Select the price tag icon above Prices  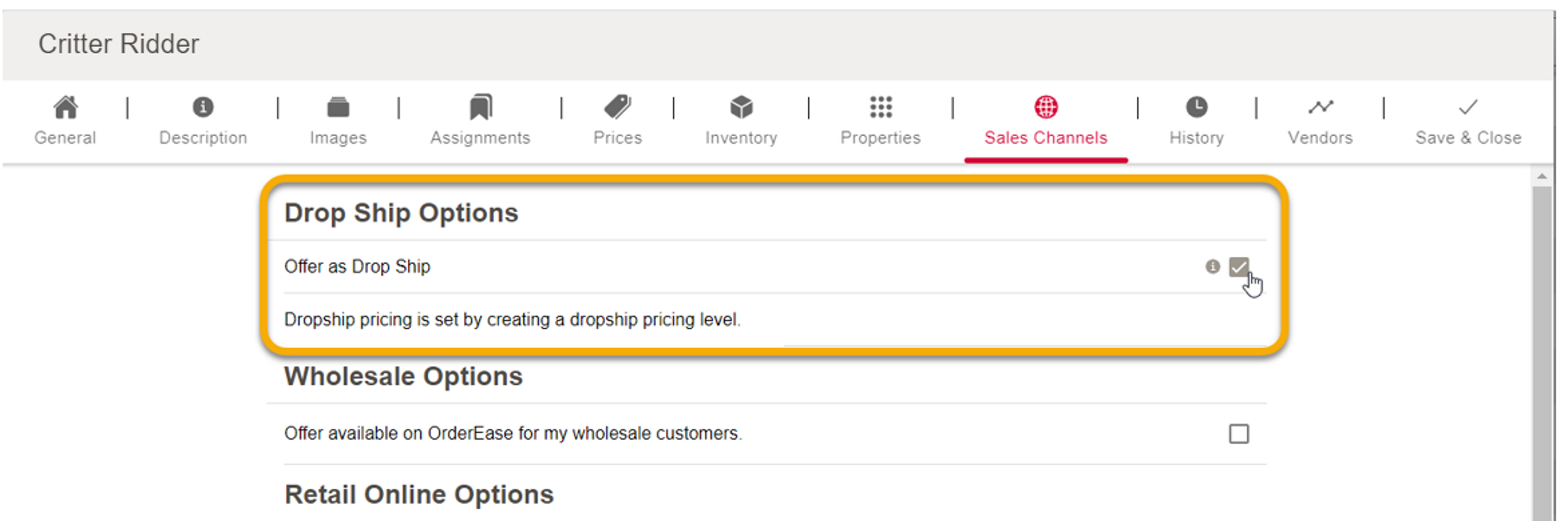[x=617, y=108]
